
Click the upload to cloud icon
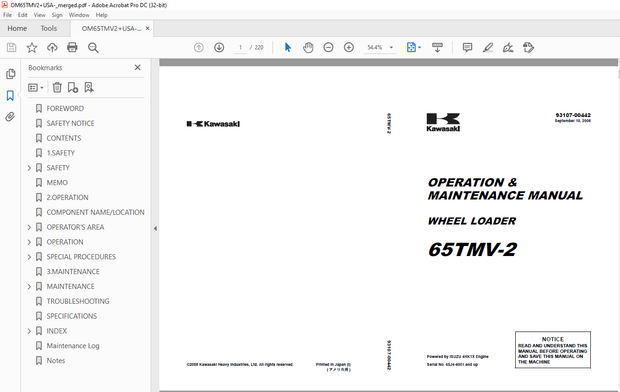click(52, 48)
